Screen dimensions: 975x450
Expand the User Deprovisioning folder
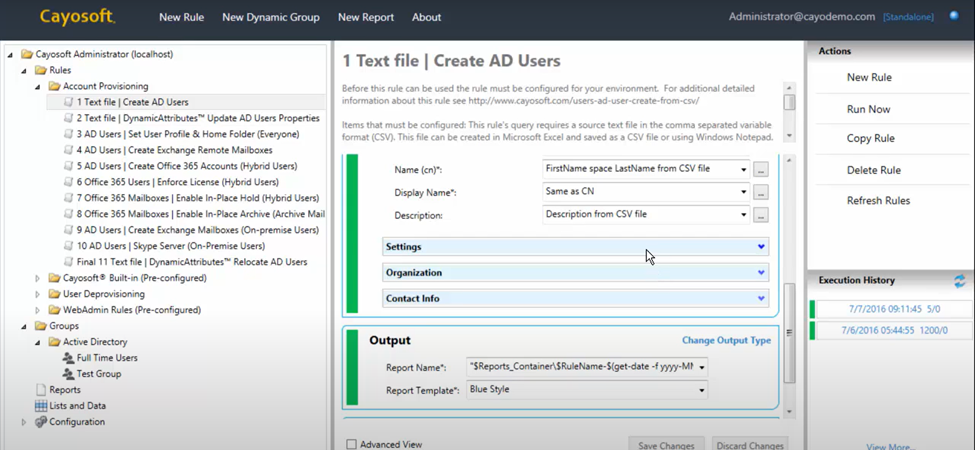pyautogui.click(x=38, y=294)
